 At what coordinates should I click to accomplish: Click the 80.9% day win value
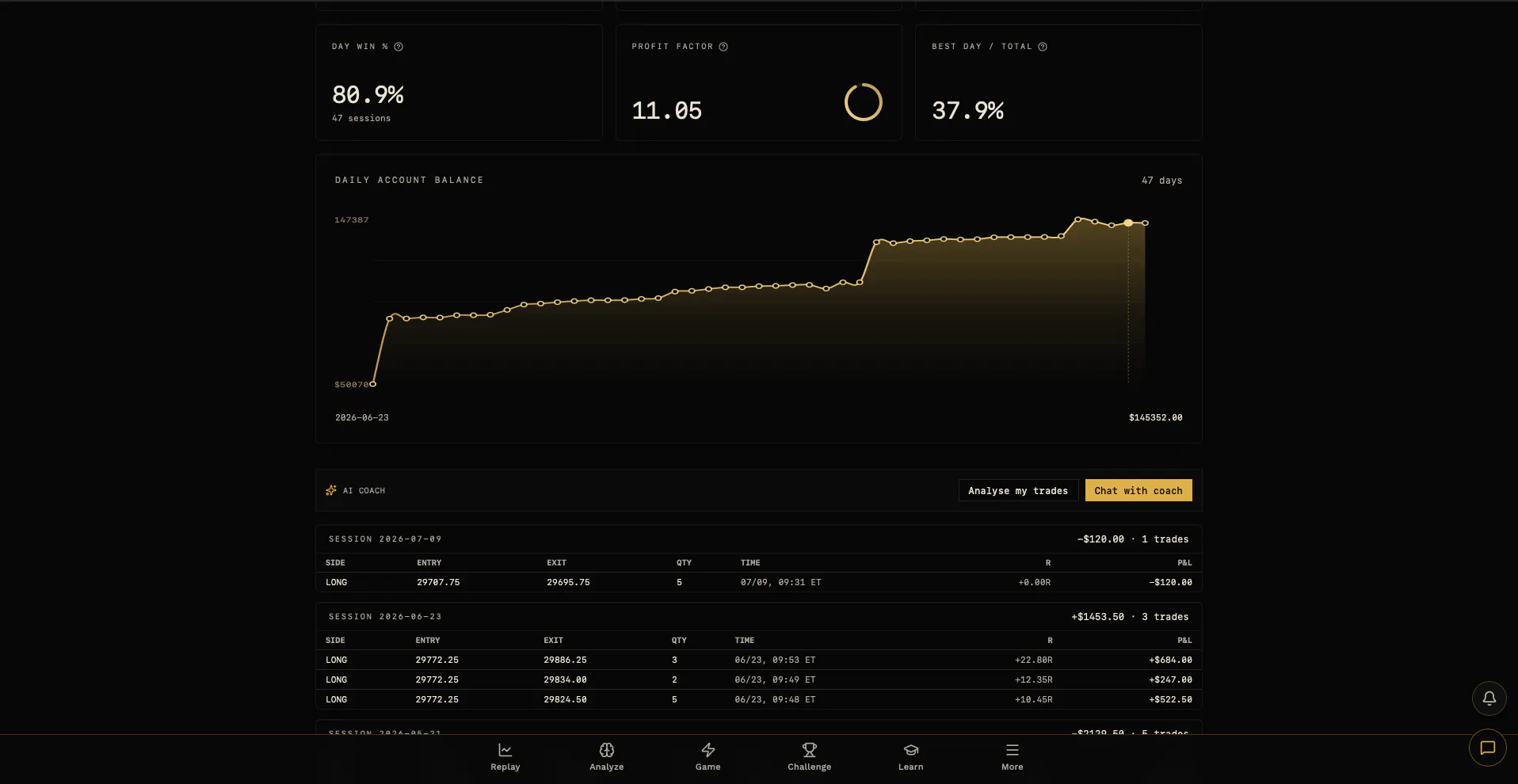click(368, 95)
